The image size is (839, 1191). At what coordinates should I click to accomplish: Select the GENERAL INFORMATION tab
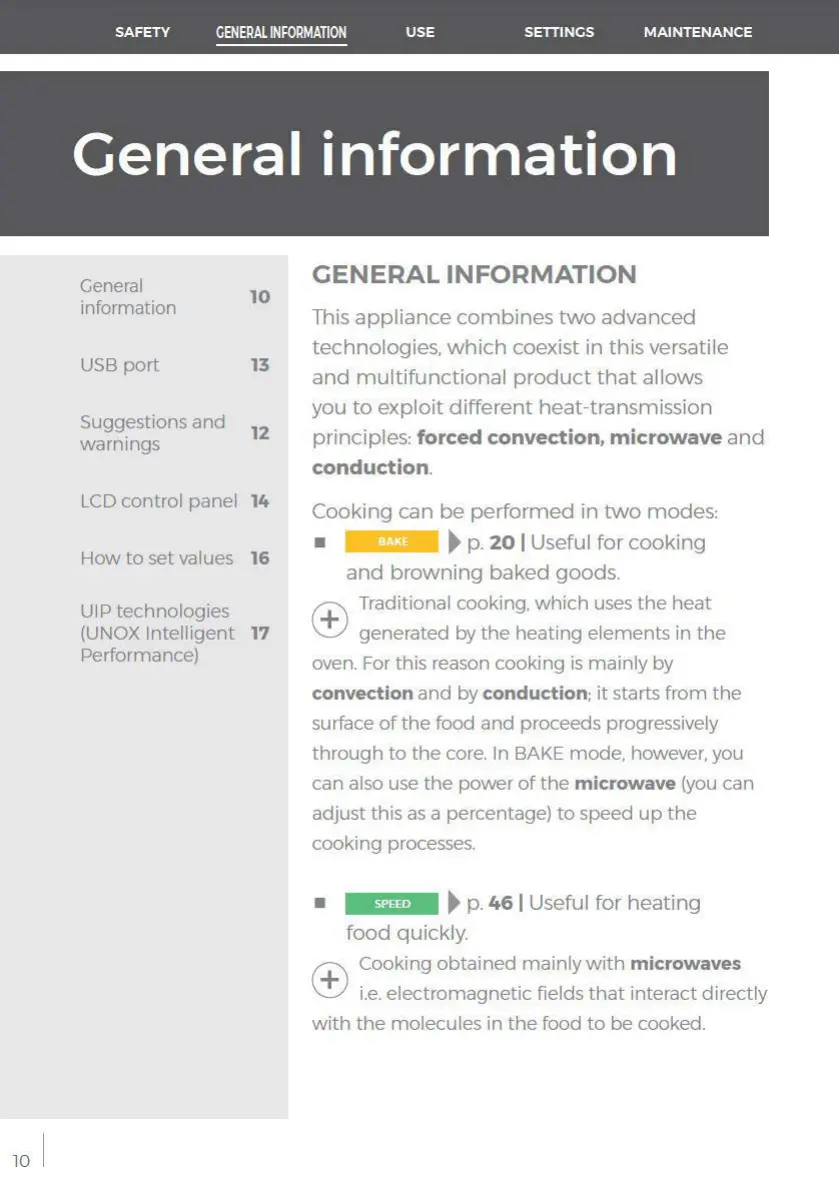pos(281,33)
